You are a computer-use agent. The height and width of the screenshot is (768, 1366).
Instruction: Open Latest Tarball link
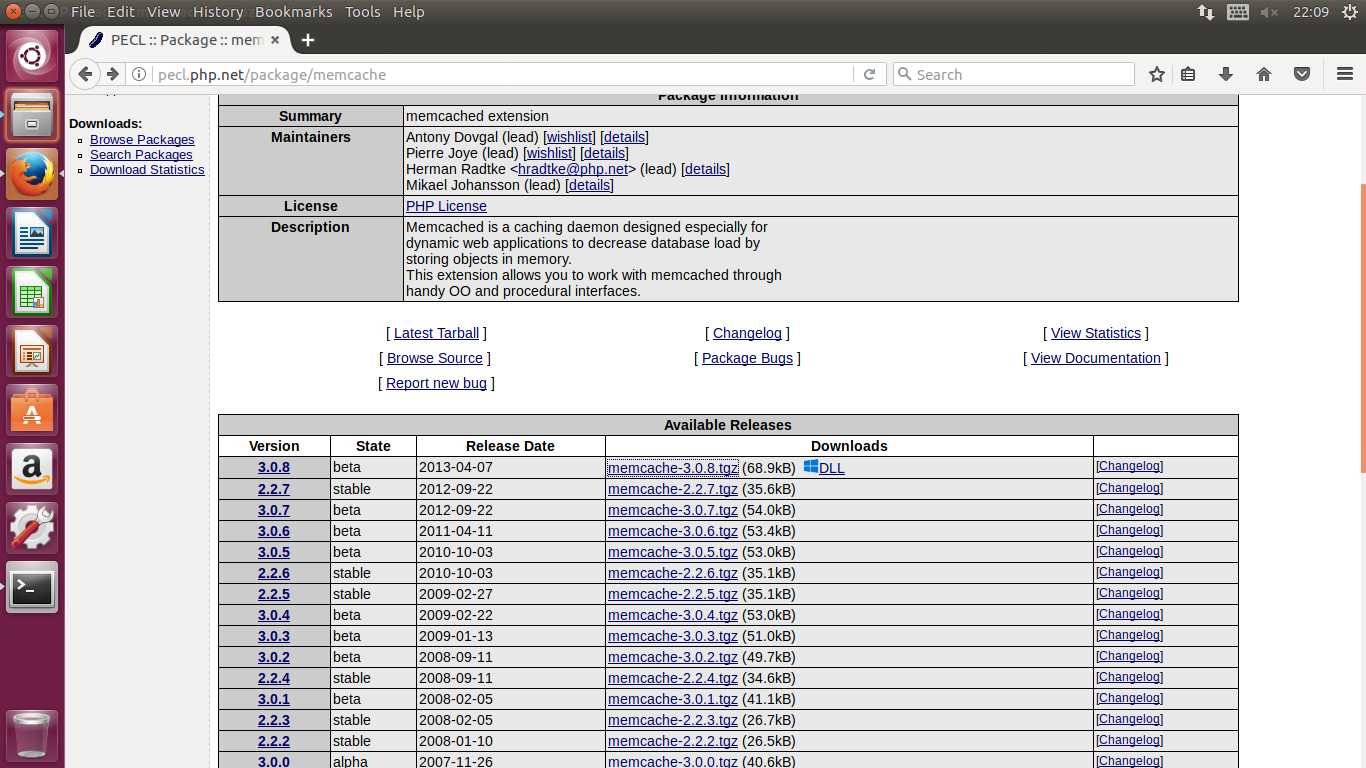click(436, 333)
